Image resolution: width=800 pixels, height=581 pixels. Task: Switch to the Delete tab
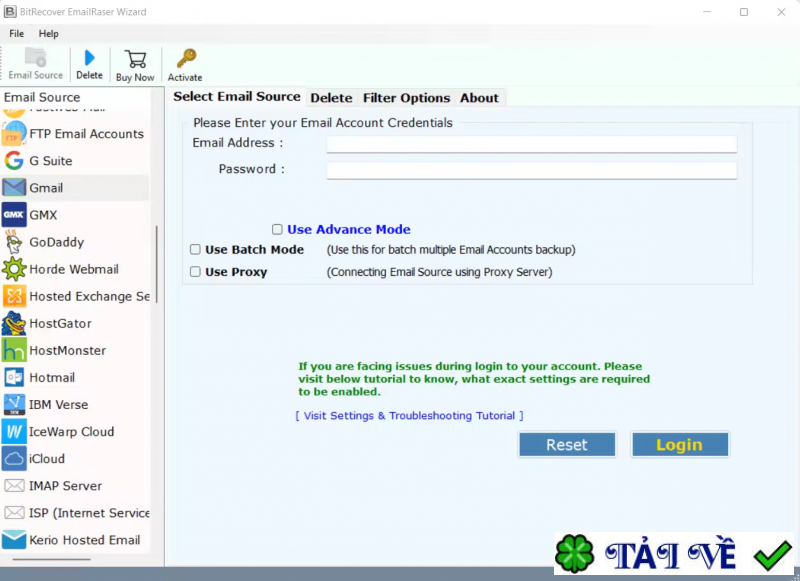(331, 97)
